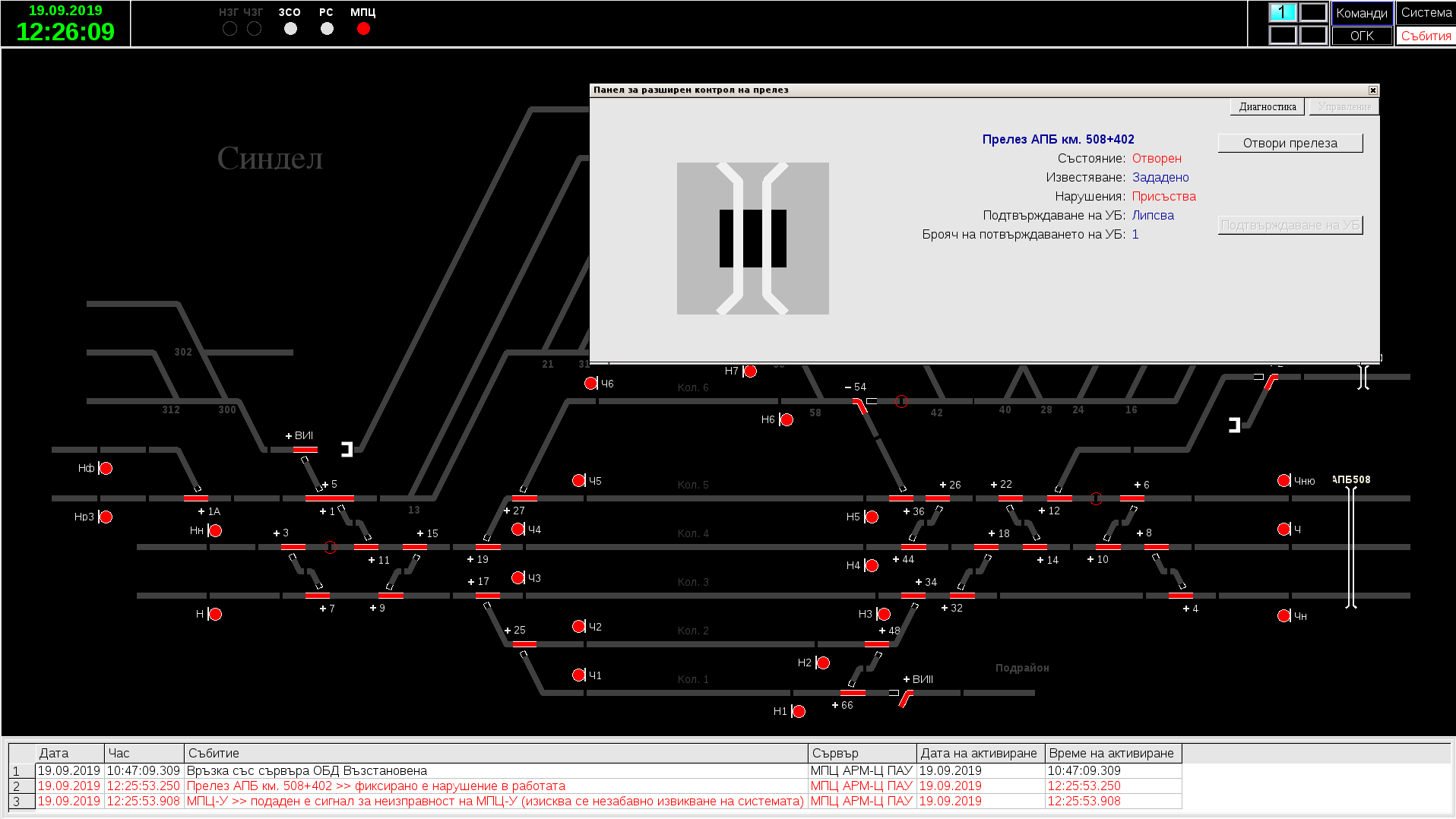Select the Чню signal indicator

click(x=1283, y=480)
